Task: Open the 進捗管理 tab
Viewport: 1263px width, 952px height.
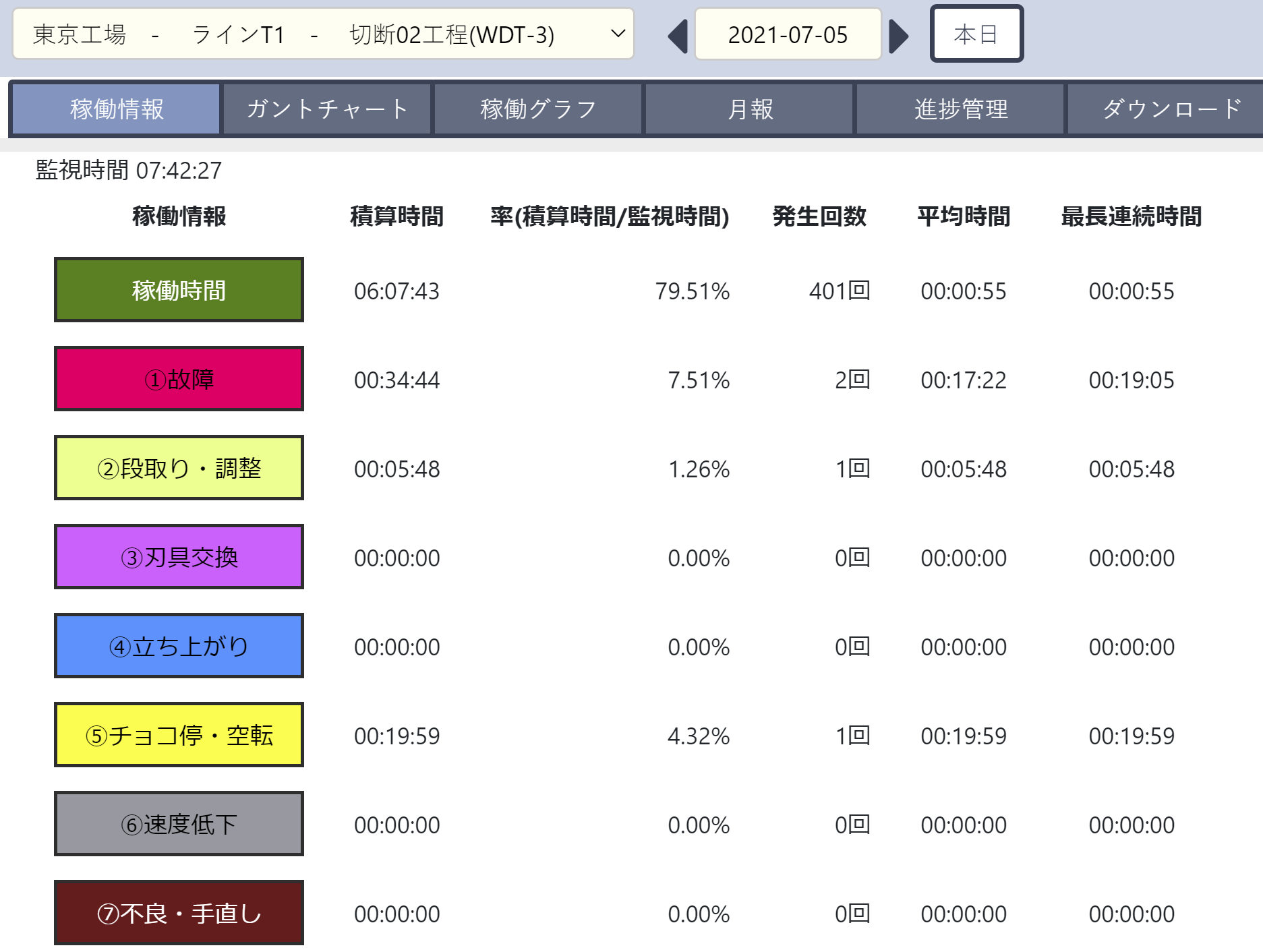Action: click(960, 109)
